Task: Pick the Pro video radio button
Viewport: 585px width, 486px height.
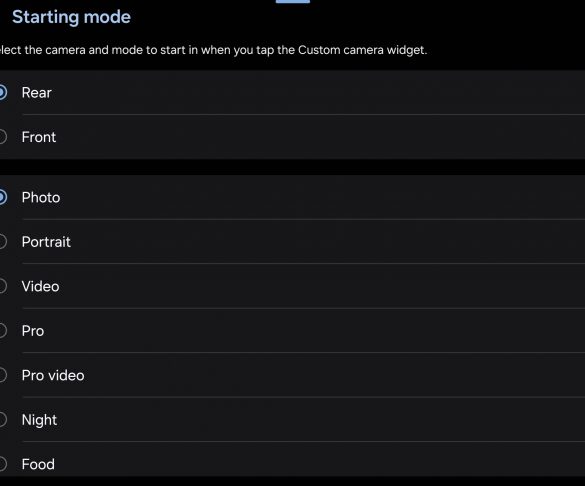Action: click(2, 375)
